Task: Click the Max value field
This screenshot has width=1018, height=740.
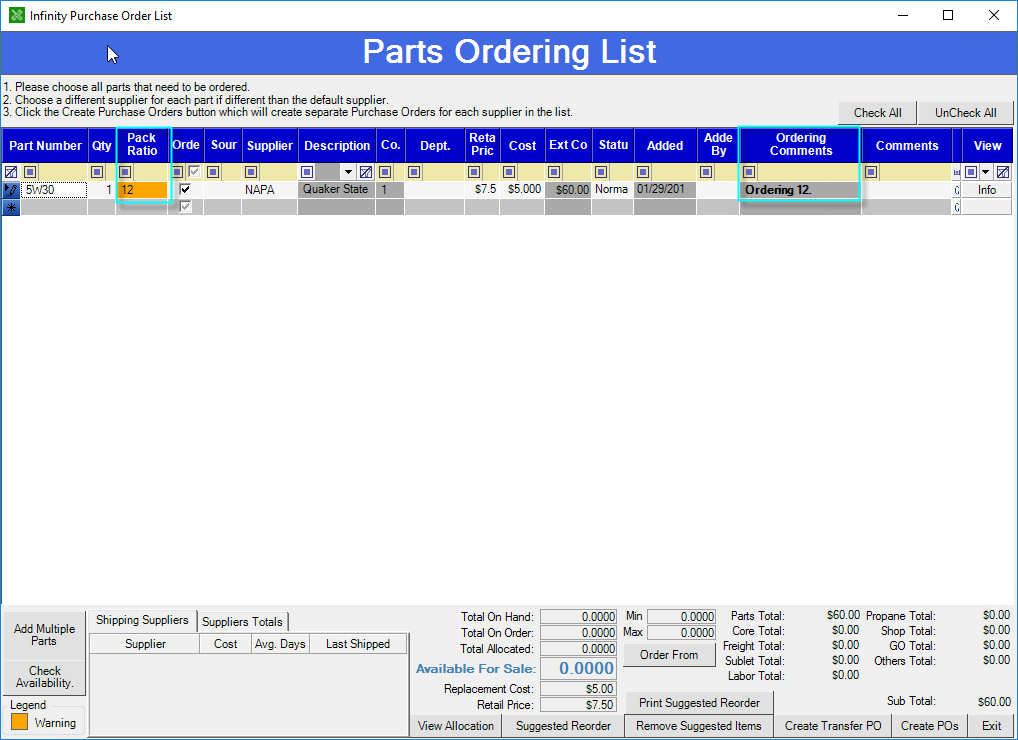Action: pos(681,633)
